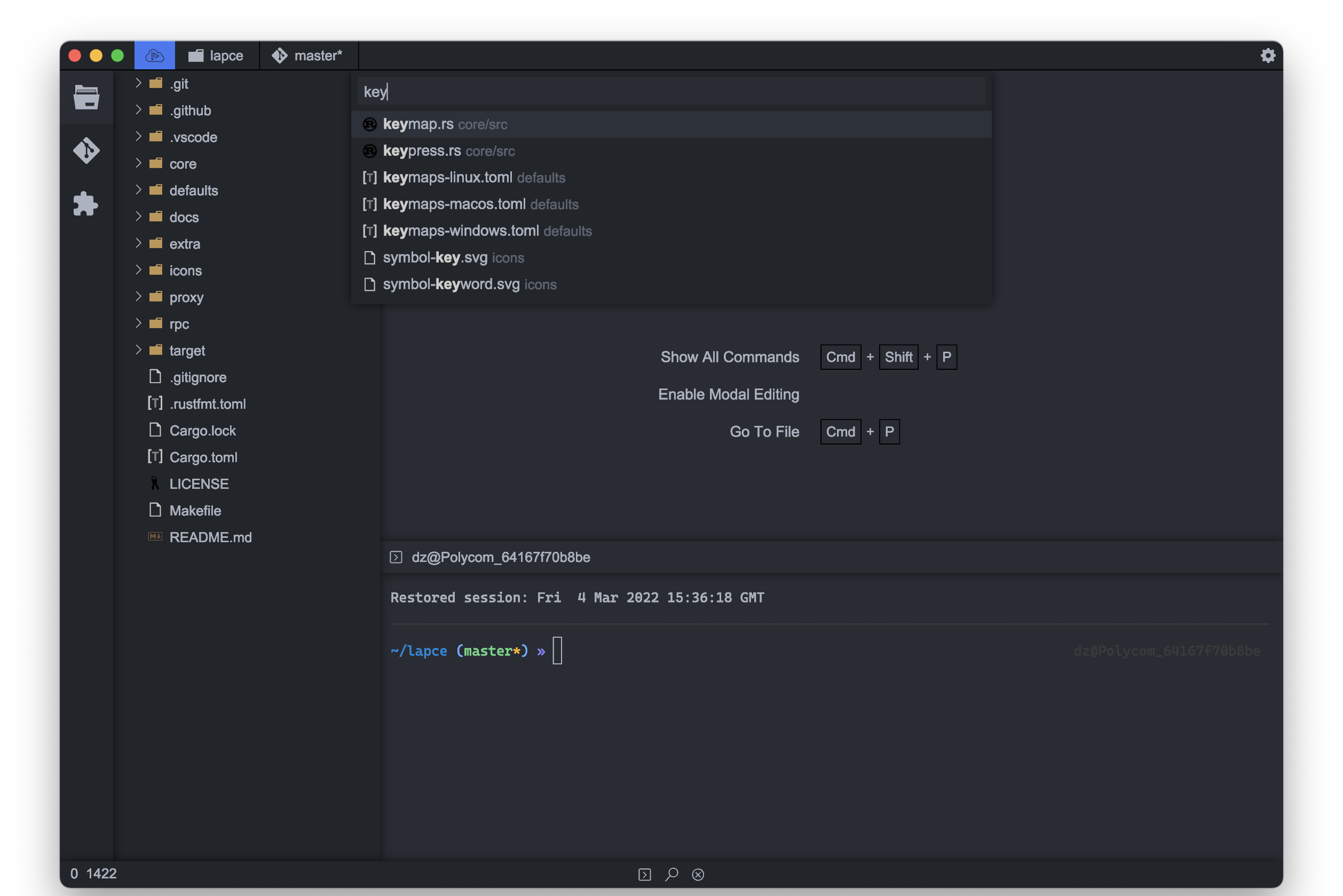The image size is (1343, 896).
Task: Expand the .vscode folder chevron
Action: tap(138, 136)
